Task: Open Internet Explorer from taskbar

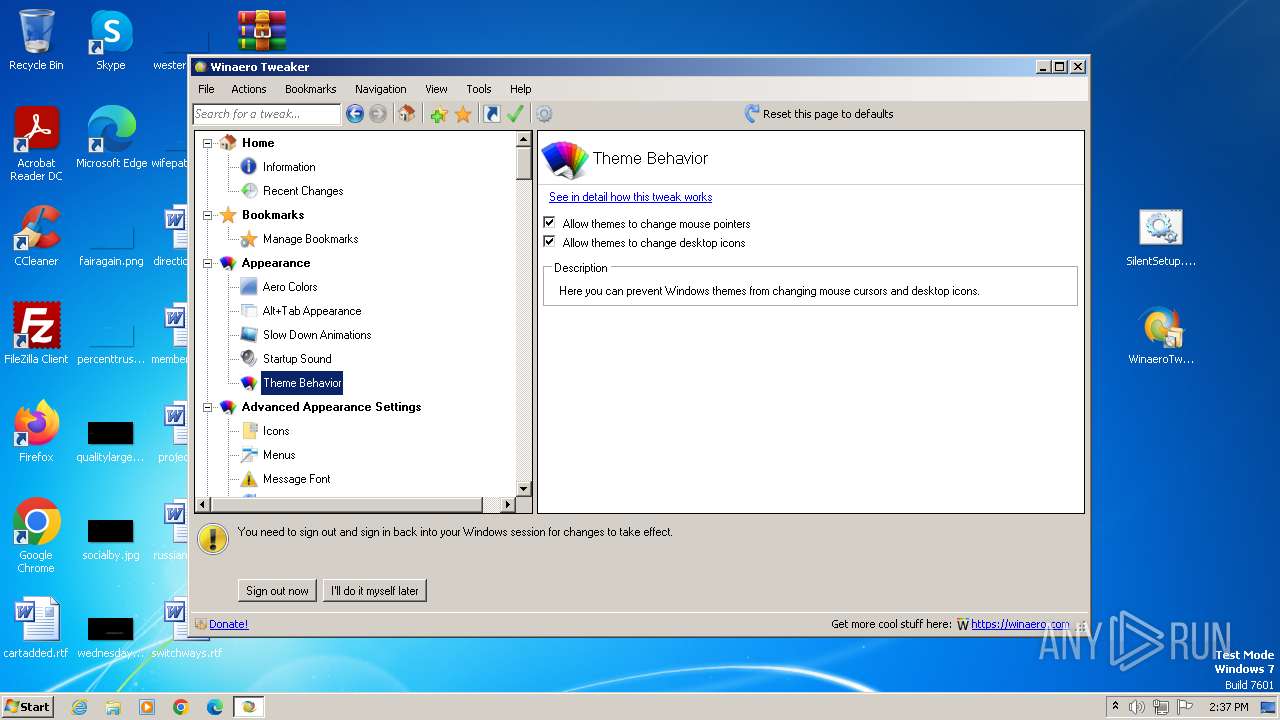Action: (80, 707)
